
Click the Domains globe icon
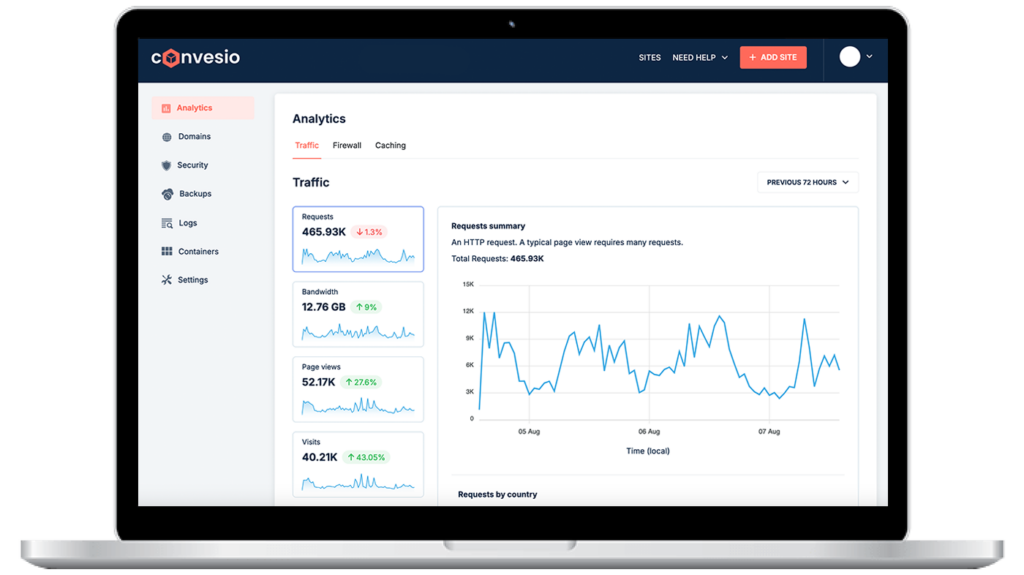pyautogui.click(x=167, y=137)
